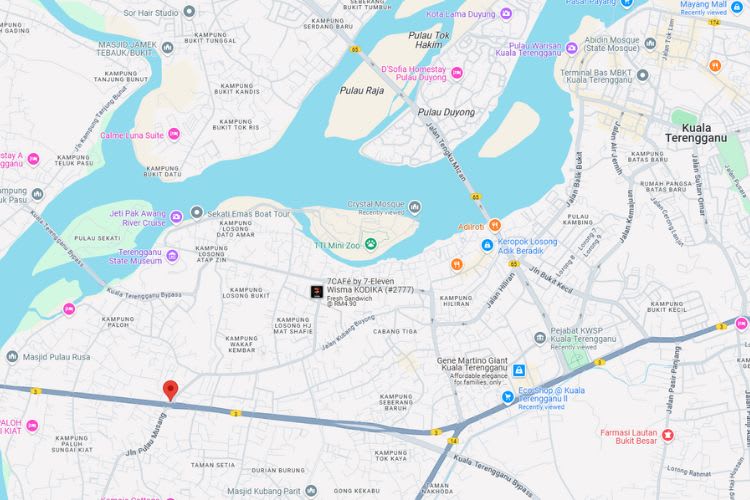Select the Terminal Bas MBKT marker

pos(643,75)
